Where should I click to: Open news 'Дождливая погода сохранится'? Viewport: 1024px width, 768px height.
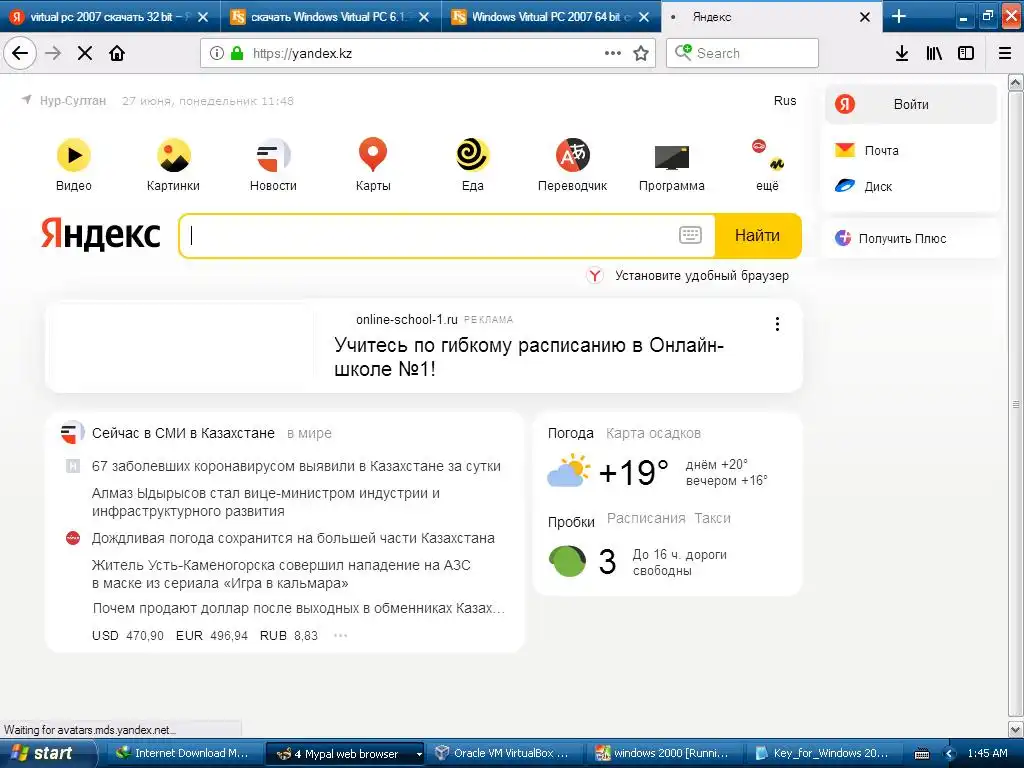pyautogui.click(x=293, y=538)
